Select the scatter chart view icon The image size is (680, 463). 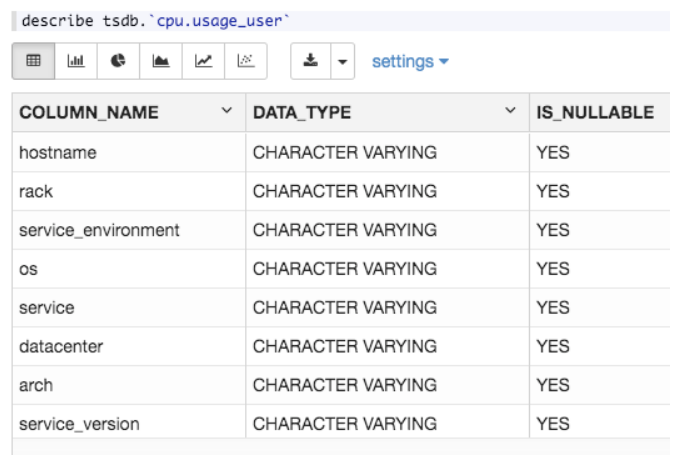coord(245,61)
